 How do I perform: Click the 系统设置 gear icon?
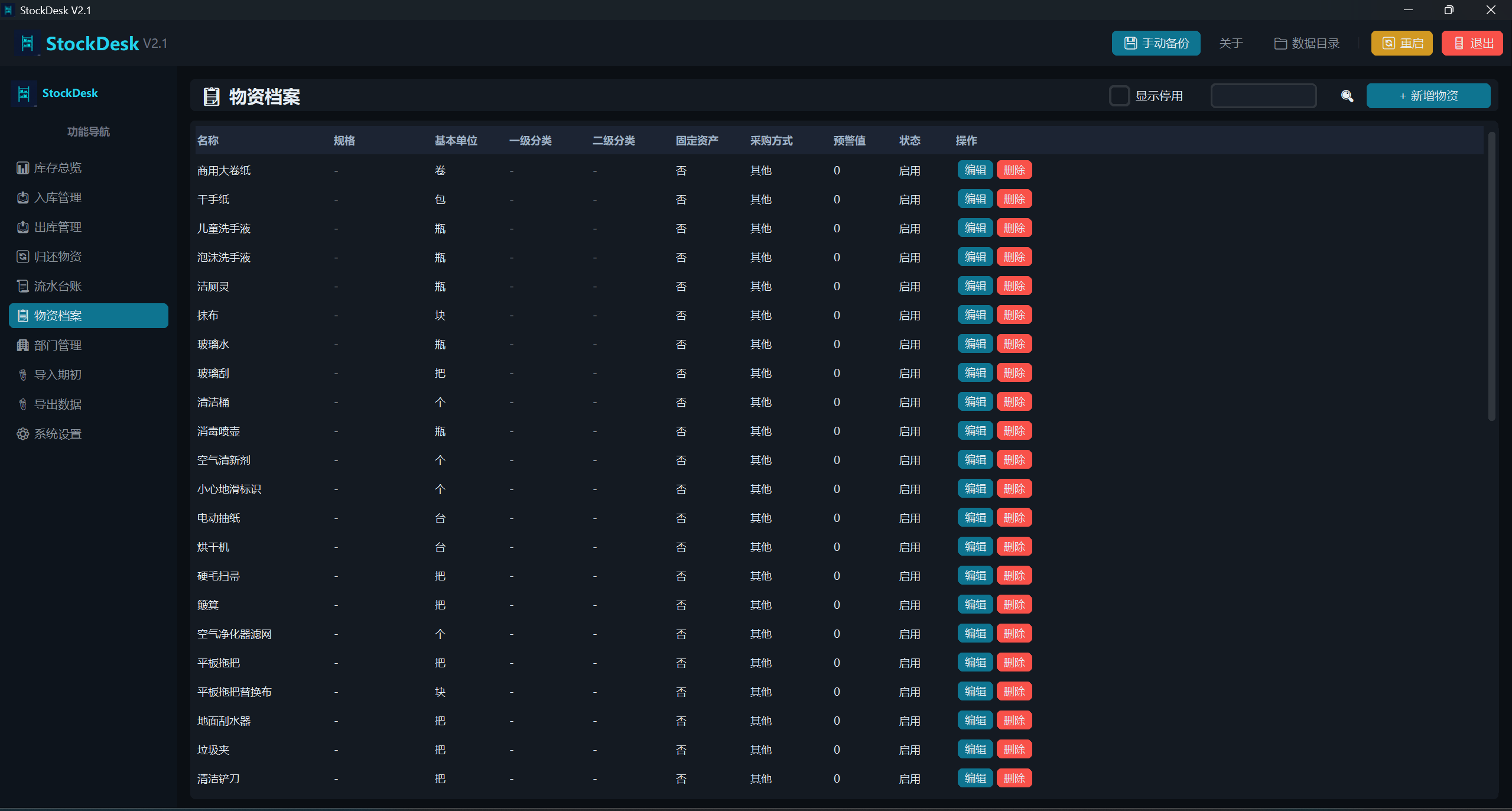click(23, 434)
